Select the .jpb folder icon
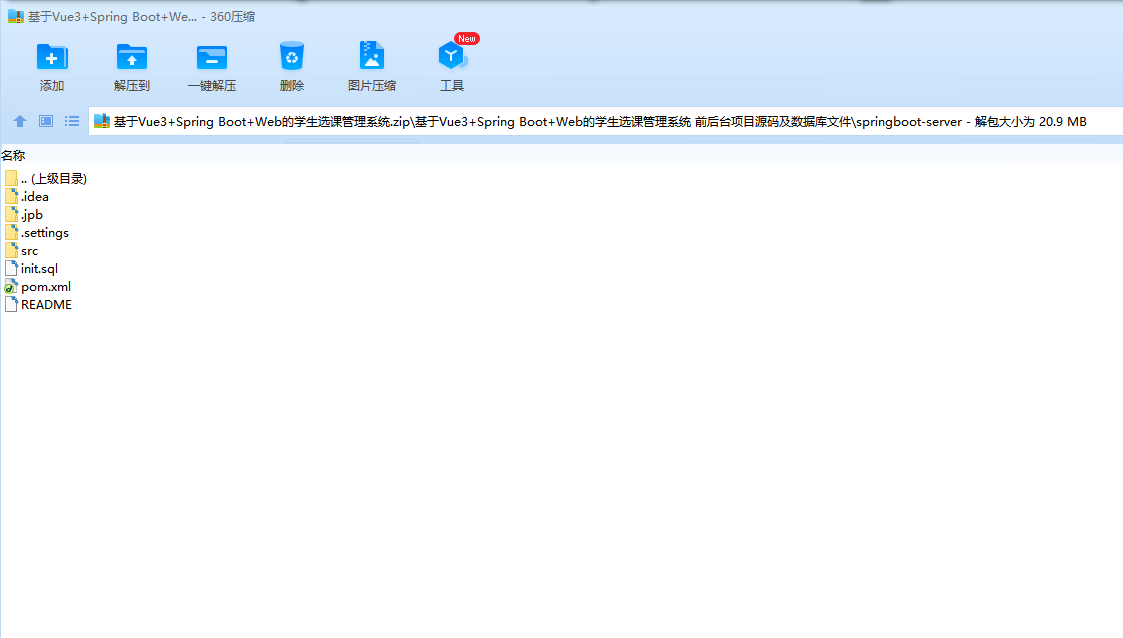This screenshot has height=638, width=1123. (11, 214)
